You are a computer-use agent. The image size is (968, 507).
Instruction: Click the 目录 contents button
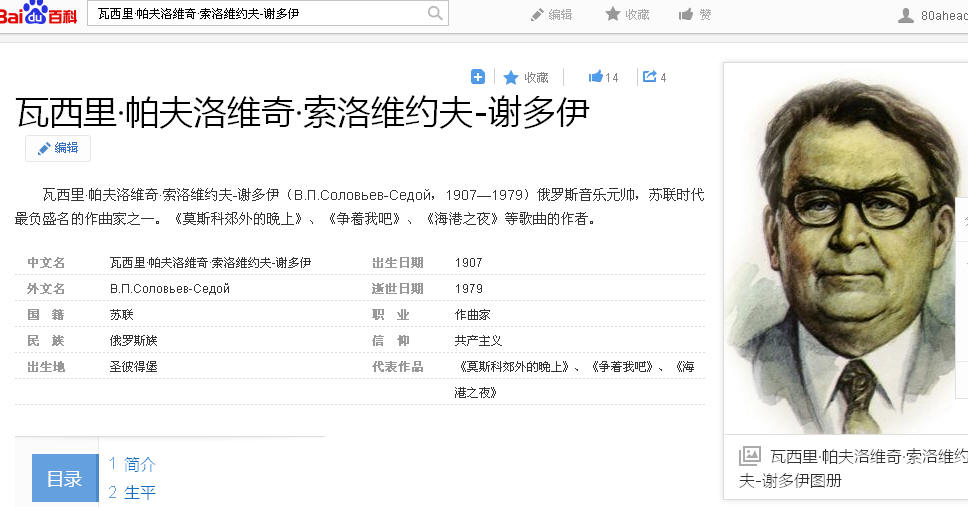[x=65, y=478]
